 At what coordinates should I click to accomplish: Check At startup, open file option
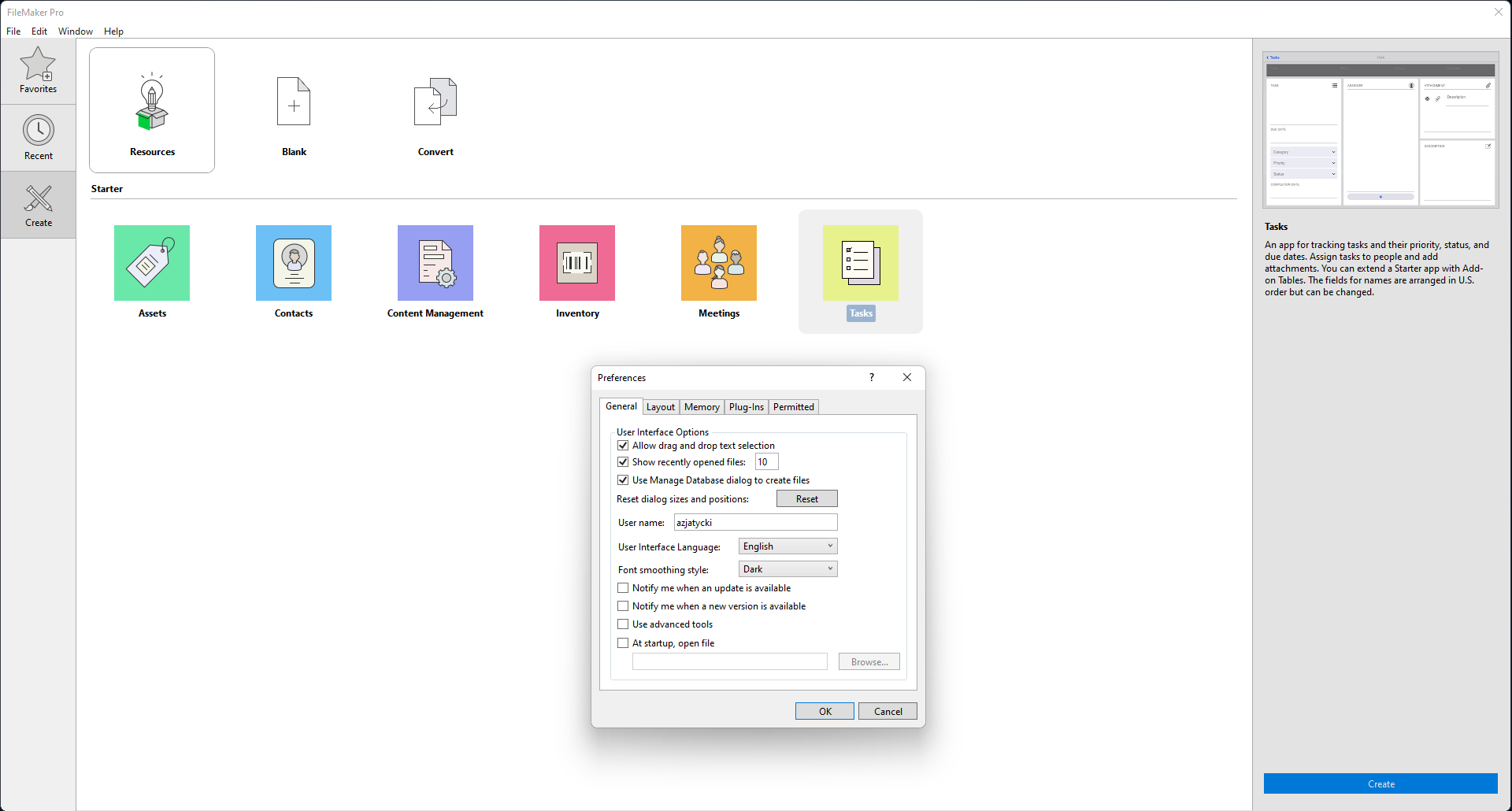(623, 643)
